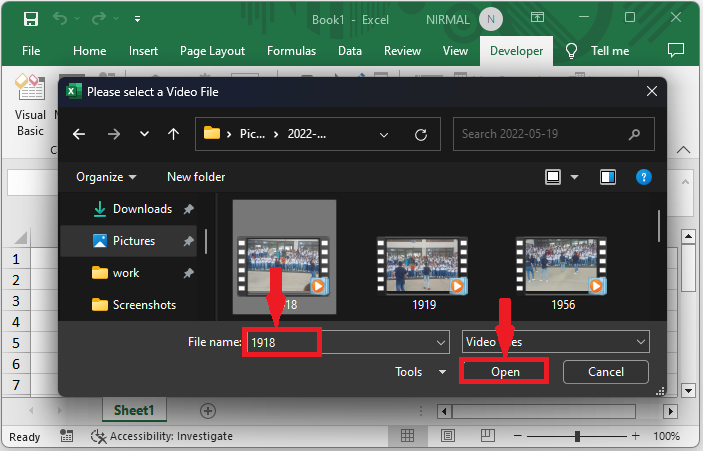This screenshot has height=451, width=703.
Task: Switch to the Home tab
Action: coord(90,51)
